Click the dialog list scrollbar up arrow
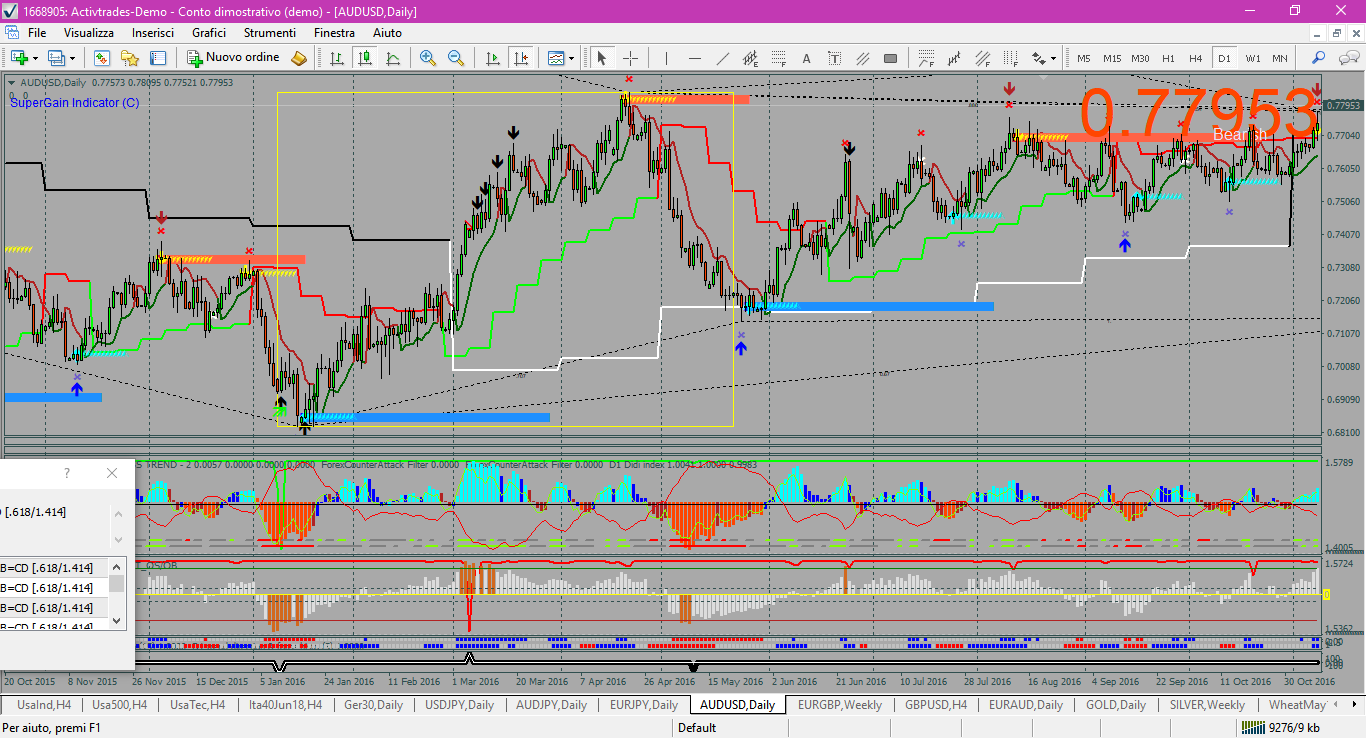This screenshot has width=1366, height=738. pos(118,565)
